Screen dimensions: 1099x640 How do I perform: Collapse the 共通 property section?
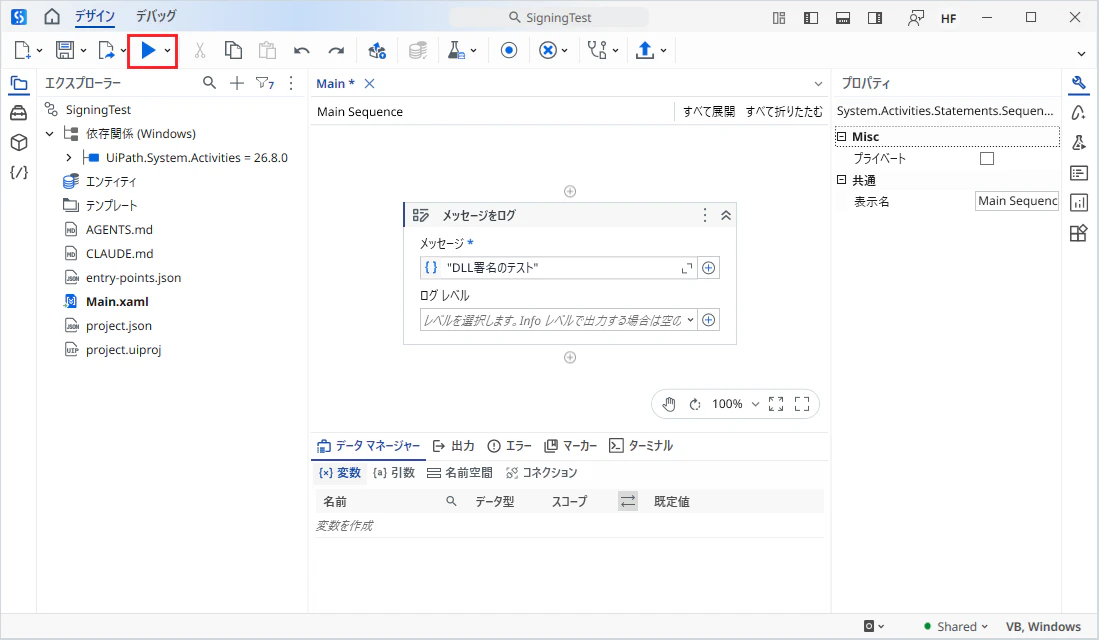[842, 180]
